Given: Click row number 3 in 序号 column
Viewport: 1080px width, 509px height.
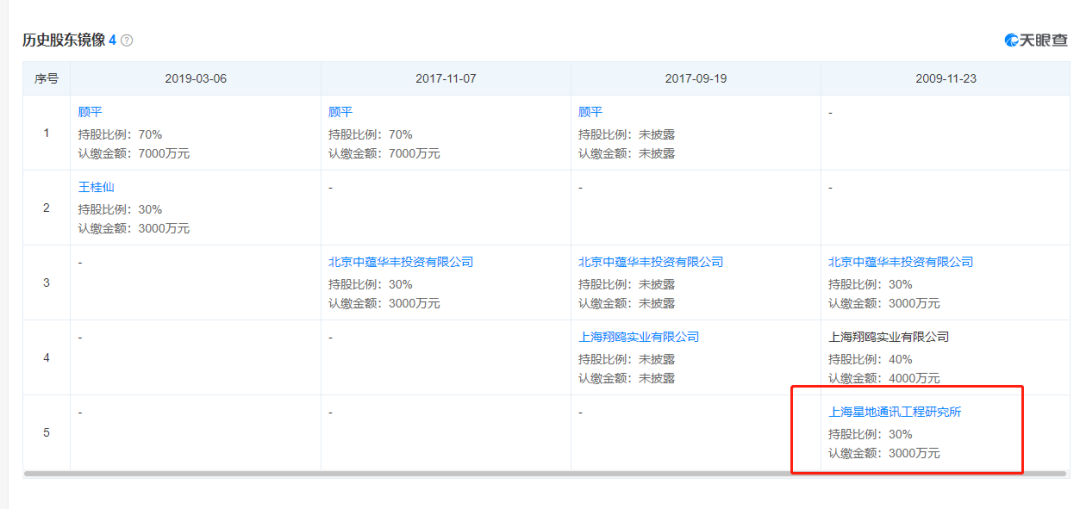Looking at the screenshot, I should click(x=46, y=282).
